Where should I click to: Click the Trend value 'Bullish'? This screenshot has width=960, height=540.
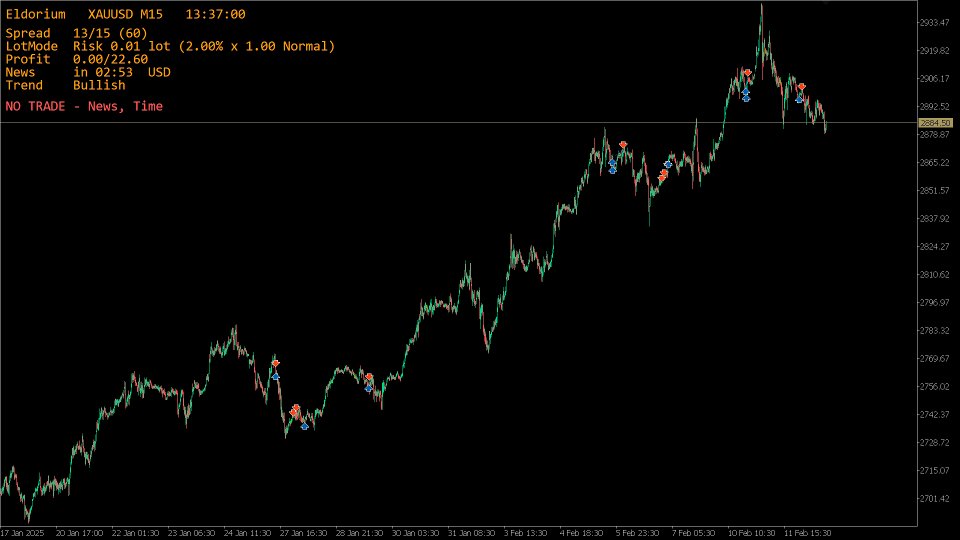pyautogui.click(x=99, y=85)
